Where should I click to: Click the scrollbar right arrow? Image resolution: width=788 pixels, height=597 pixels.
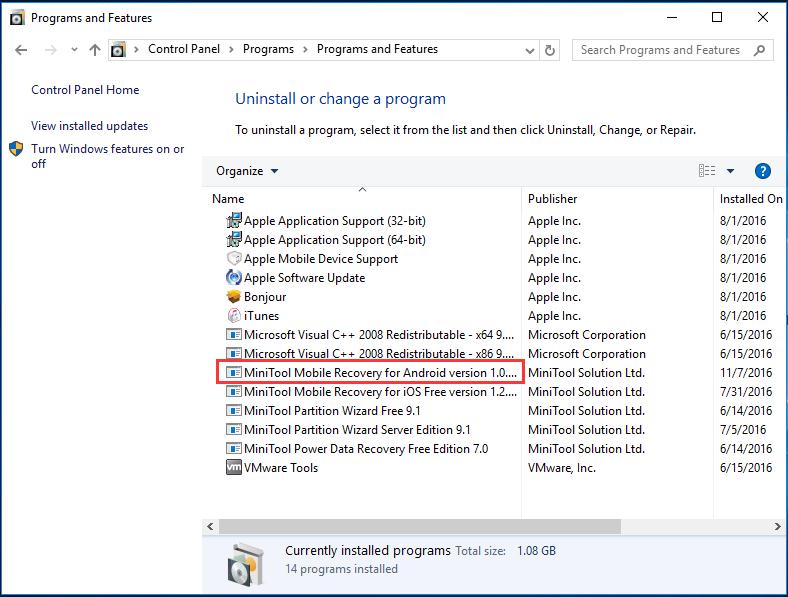(777, 527)
